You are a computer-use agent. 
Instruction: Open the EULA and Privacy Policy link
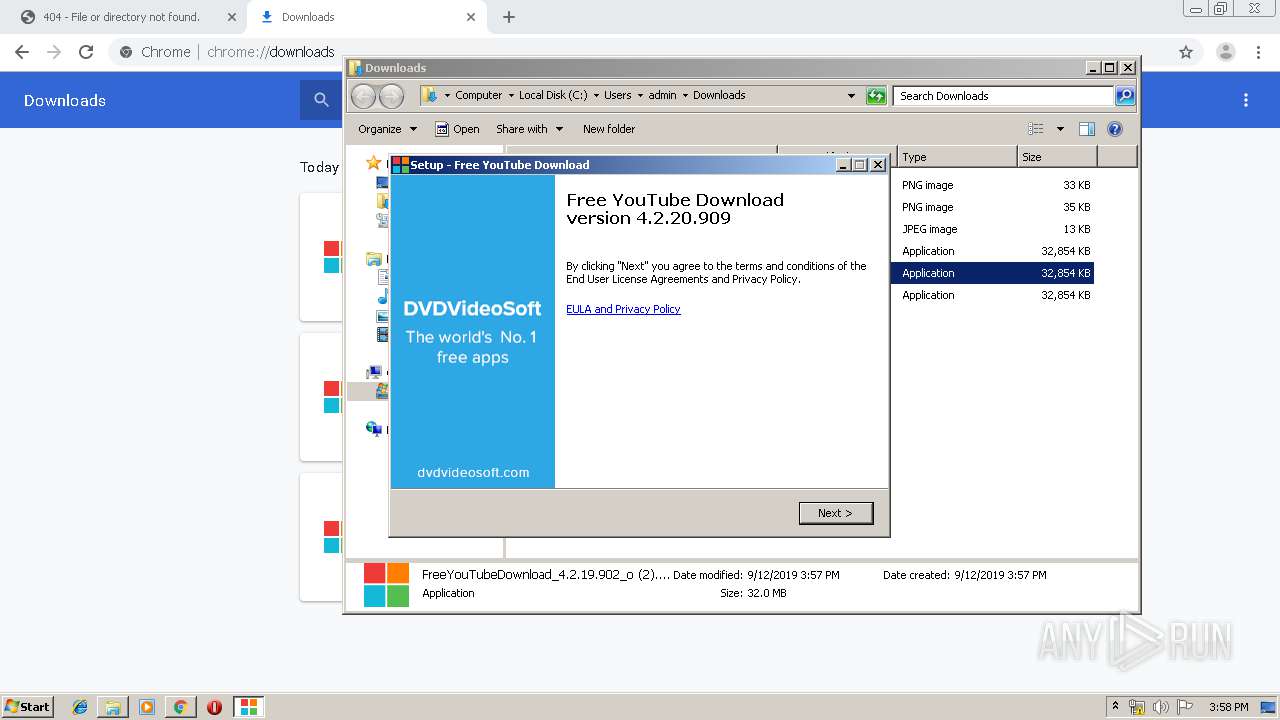click(x=623, y=309)
